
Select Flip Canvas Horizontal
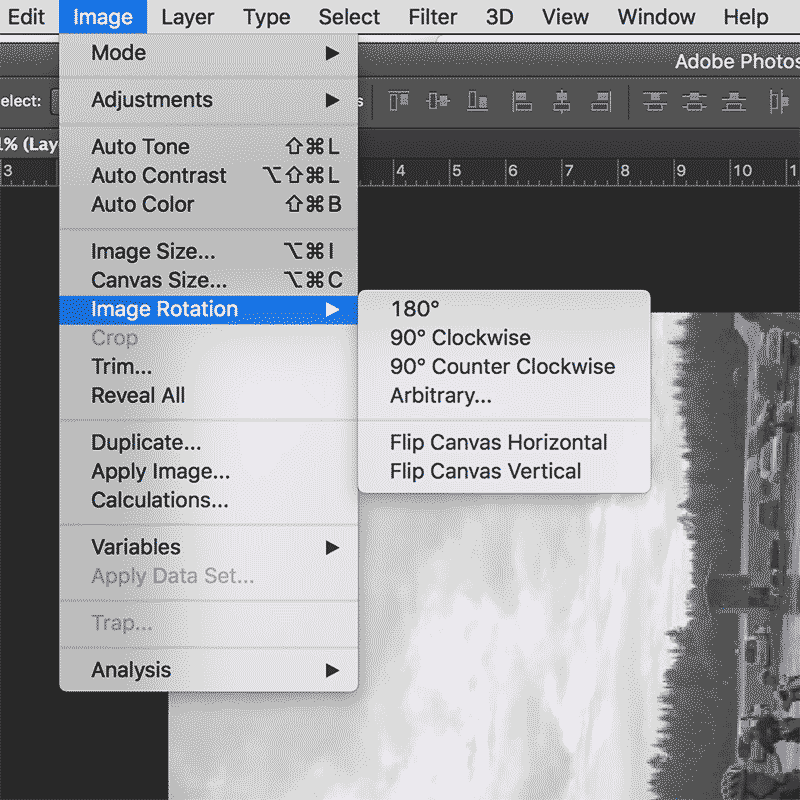pos(498,442)
